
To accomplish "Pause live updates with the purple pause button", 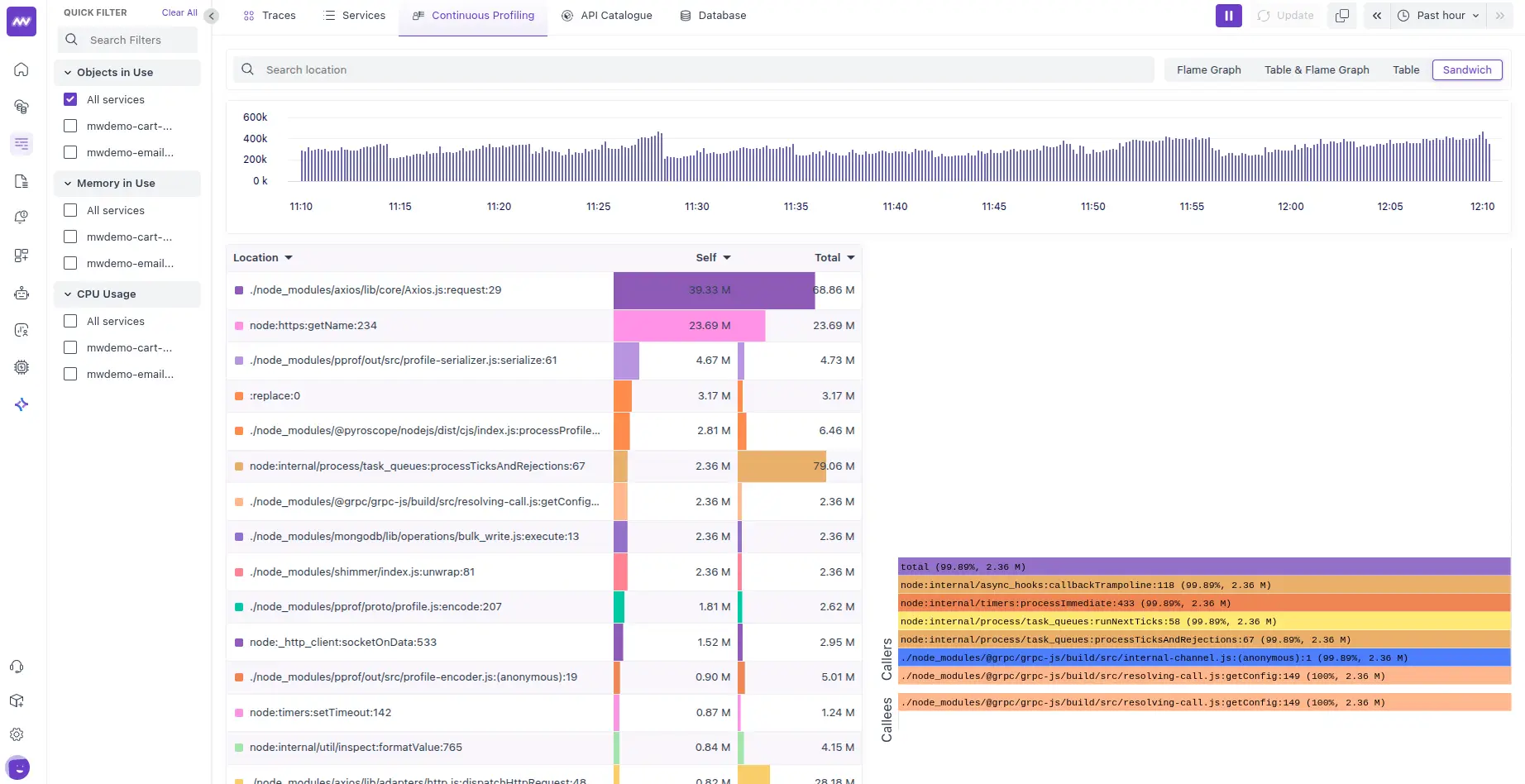I will pyautogui.click(x=1228, y=16).
